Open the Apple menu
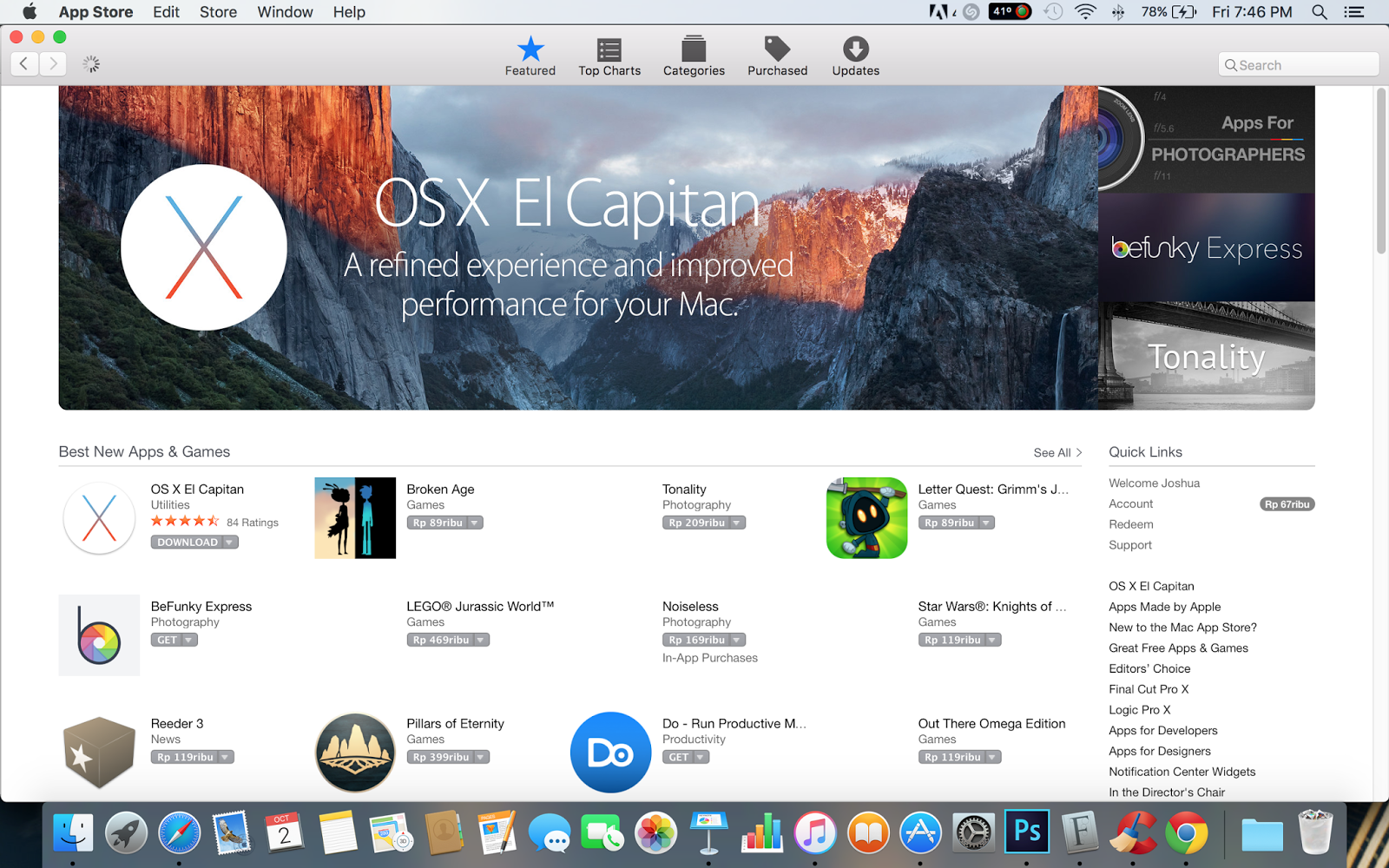Viewport: 1389px width, 868px height. 30,11
